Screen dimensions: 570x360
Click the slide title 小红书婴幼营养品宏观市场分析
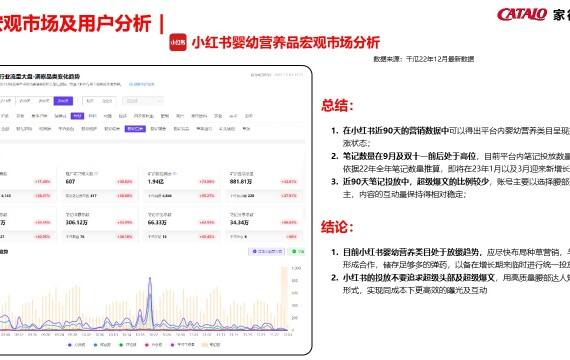(x=286, y=42)
